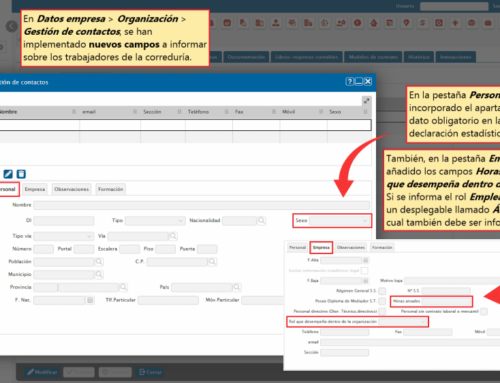The width and height of the screenshot is (500, 383).
Task: Click the Cerrar button
Action: point(150,372)
